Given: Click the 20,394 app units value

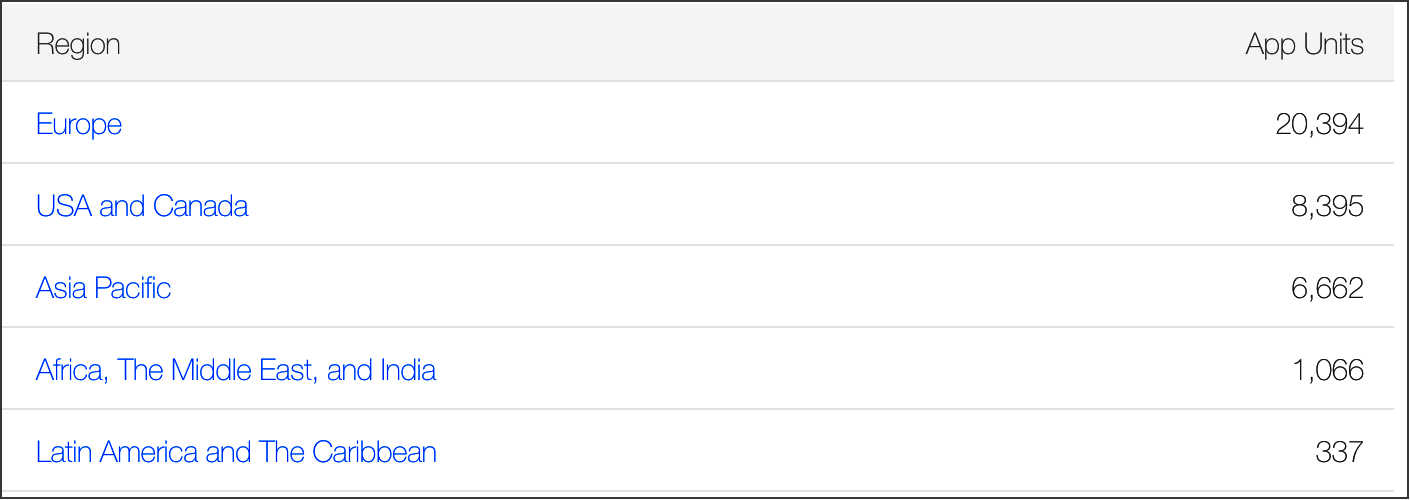Looking at the screenshot, I should 1319,124.
